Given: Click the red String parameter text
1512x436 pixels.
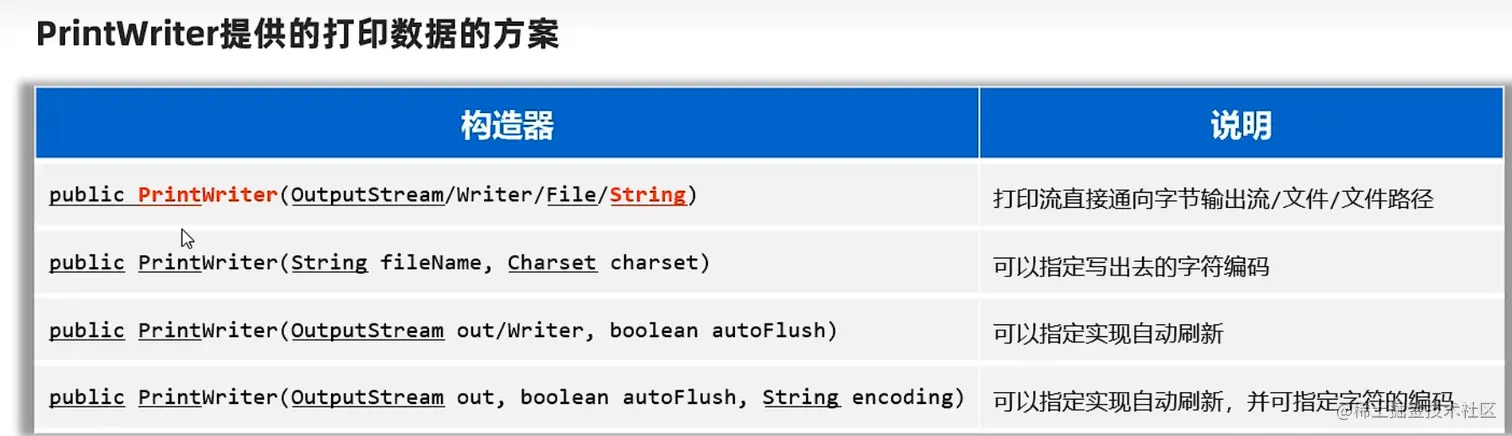Looking at the screenshot, I should [648, 194].
